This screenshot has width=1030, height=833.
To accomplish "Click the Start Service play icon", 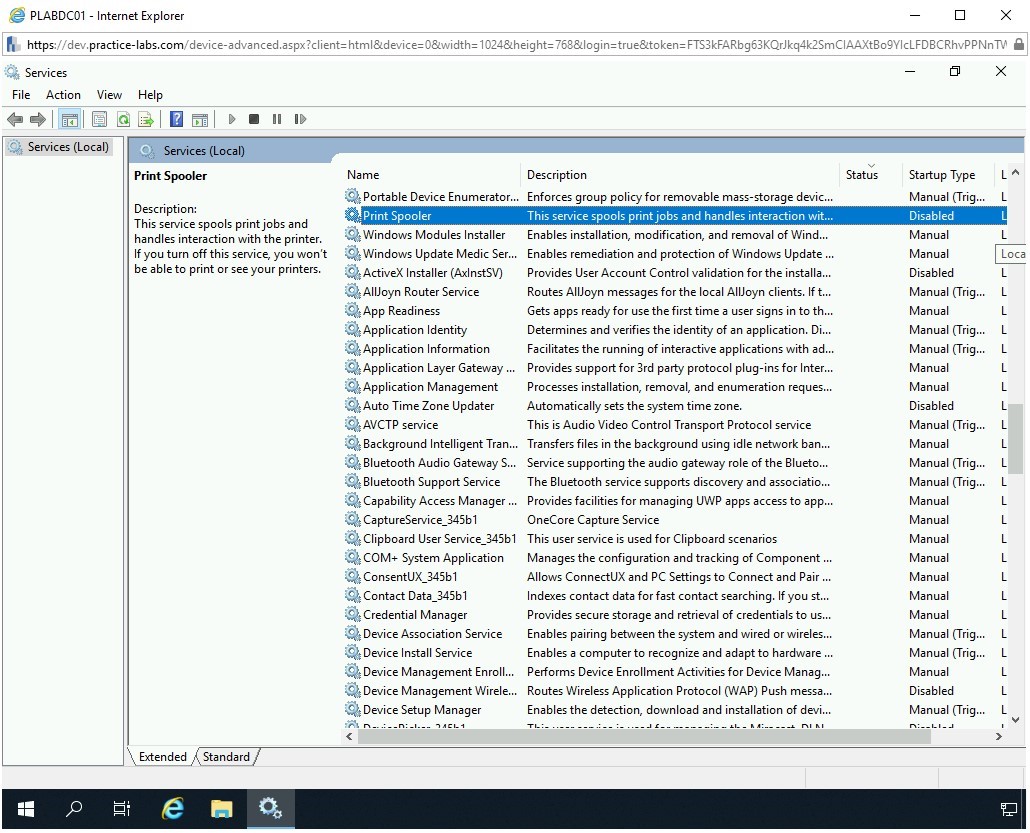I will [x=232, y=119].
